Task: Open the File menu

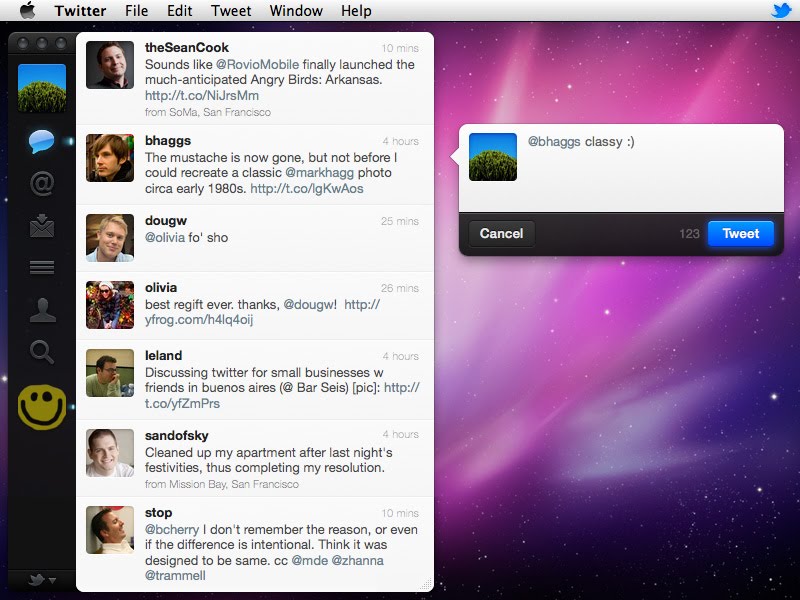Action: [136, 11]
